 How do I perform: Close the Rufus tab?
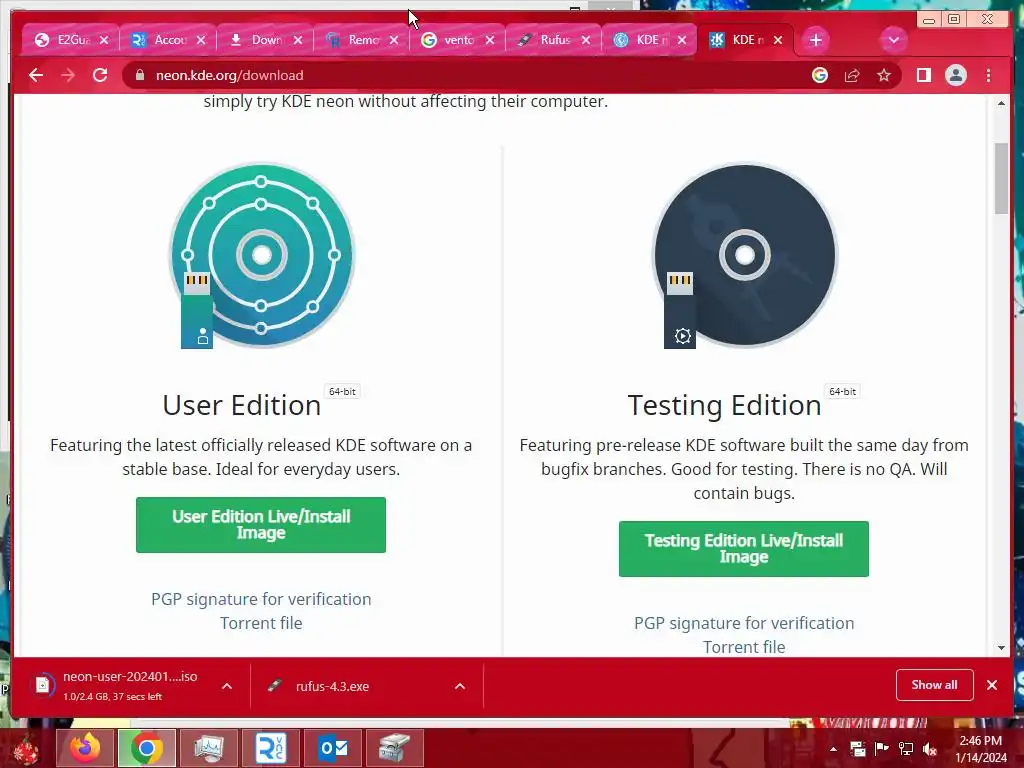586,40
